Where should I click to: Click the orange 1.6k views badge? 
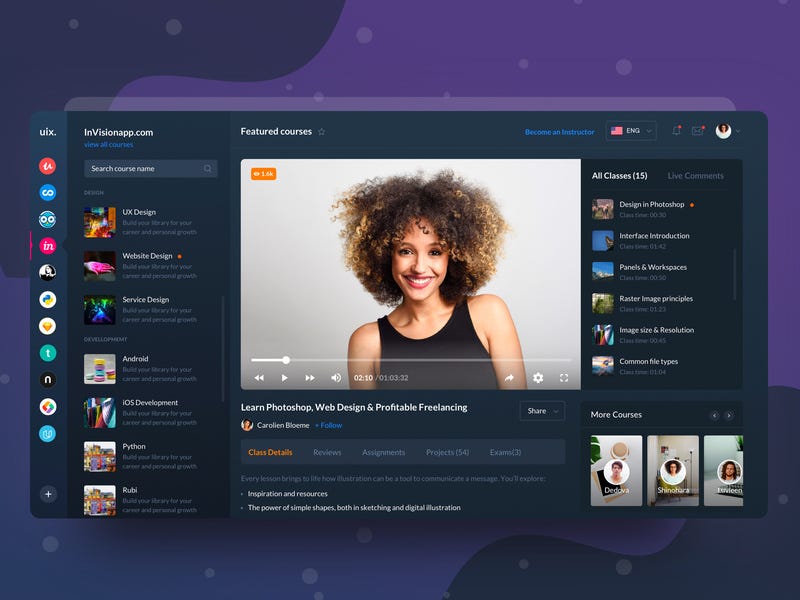coord(263,174)
